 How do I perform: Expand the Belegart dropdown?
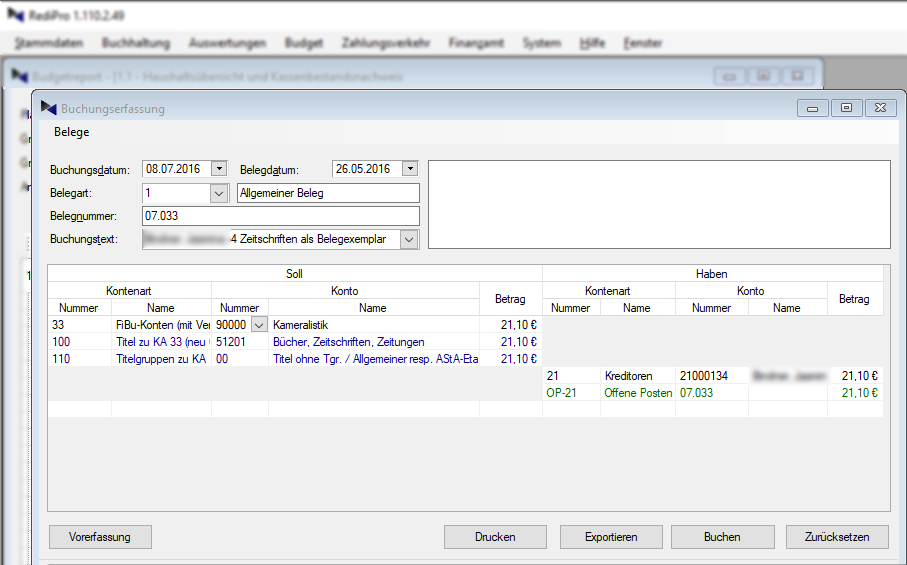219,193
